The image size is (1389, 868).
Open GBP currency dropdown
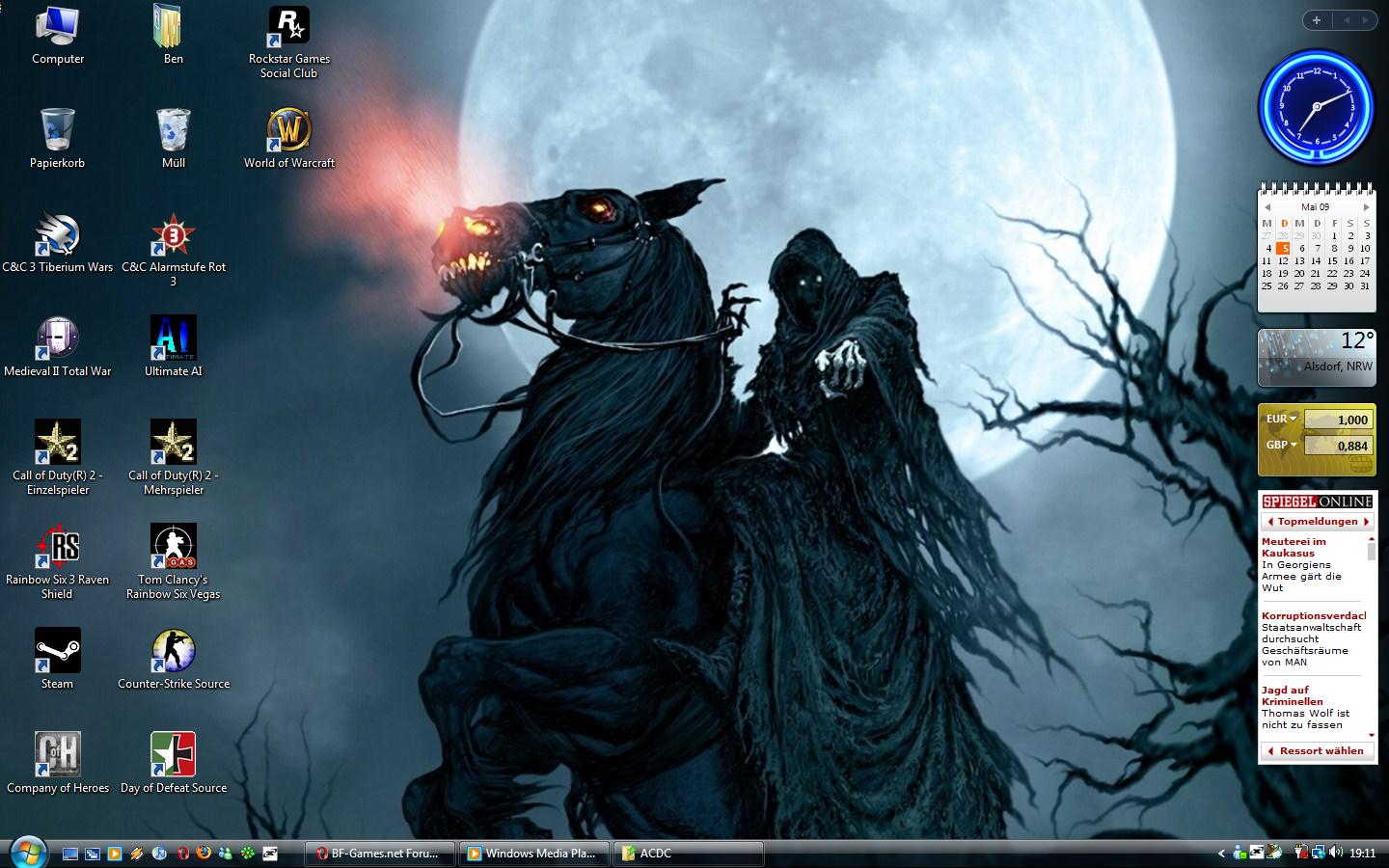point(1282,445)
